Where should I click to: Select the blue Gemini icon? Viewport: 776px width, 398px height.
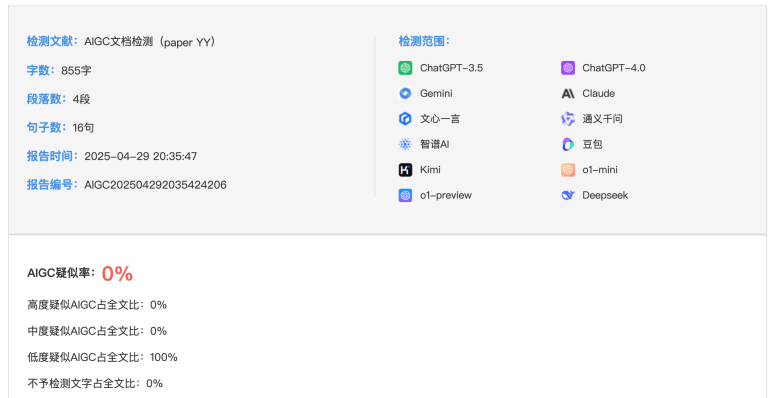[x=405, y=93]
